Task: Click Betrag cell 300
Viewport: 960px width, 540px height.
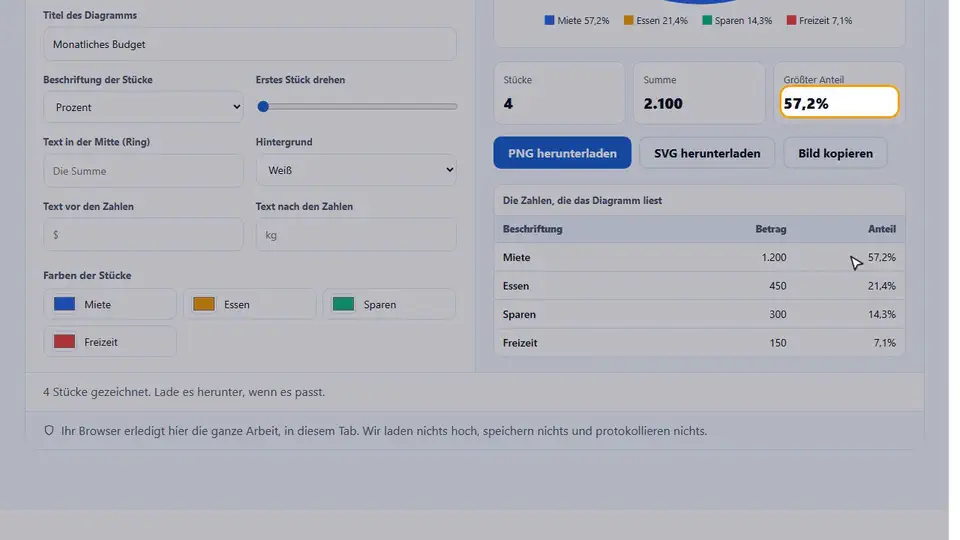Action: (x=778, y=314)
